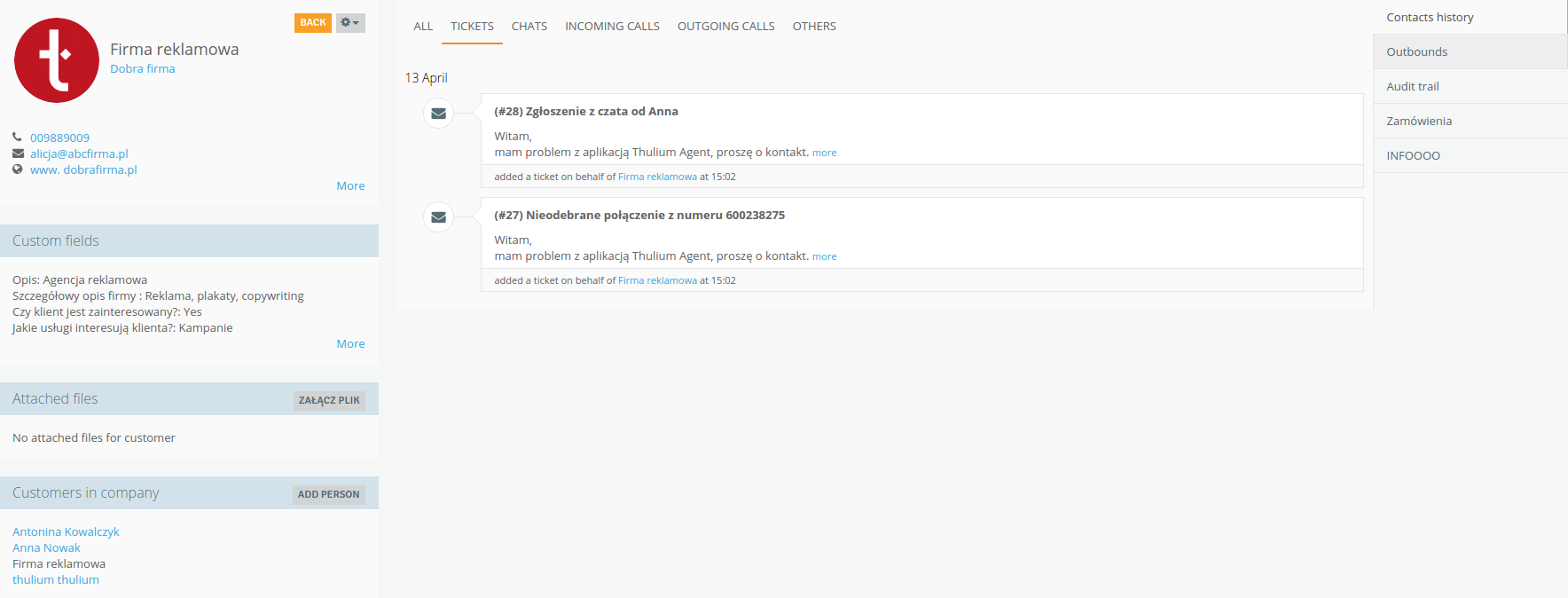The height and width of the screenshot is (598, 1568).
Task: Click the Szczegółowy opis firmy field
Action: [x=158, y=295]
